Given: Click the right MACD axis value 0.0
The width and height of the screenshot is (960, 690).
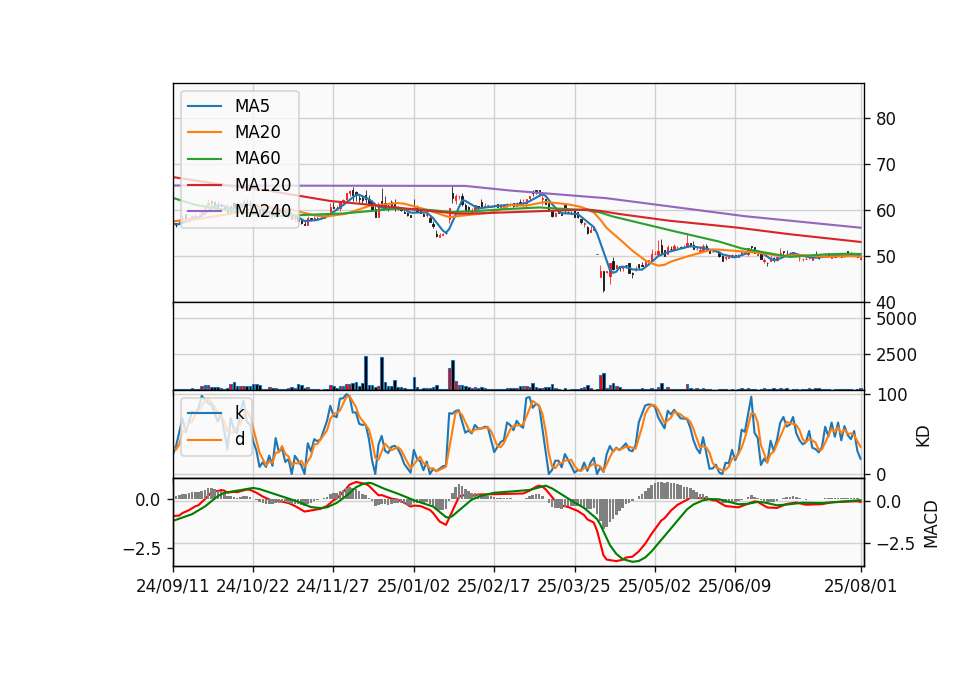Looking at the screenshot, I should (x=889, y=503).
